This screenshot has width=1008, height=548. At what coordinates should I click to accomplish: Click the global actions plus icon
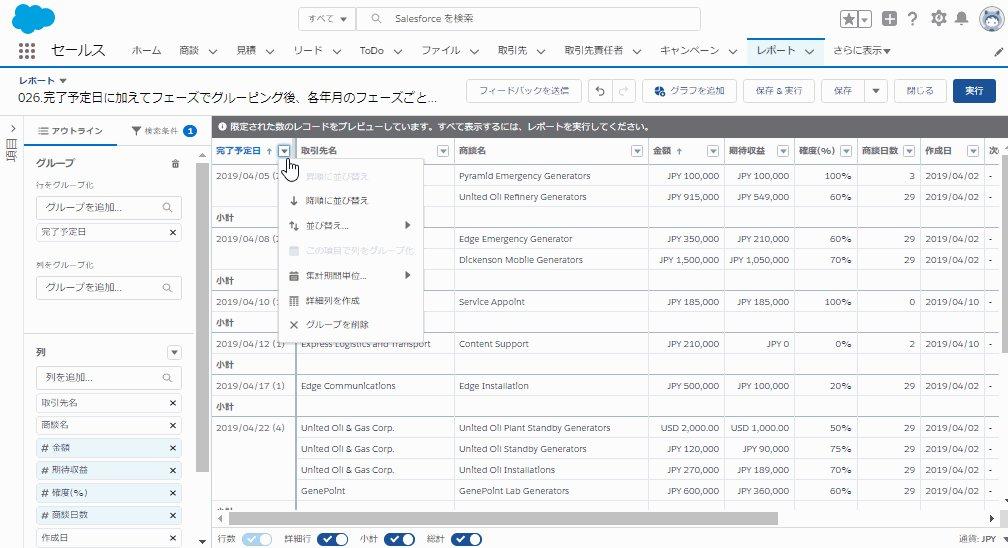pyautogui.click(x=890, y=19)
